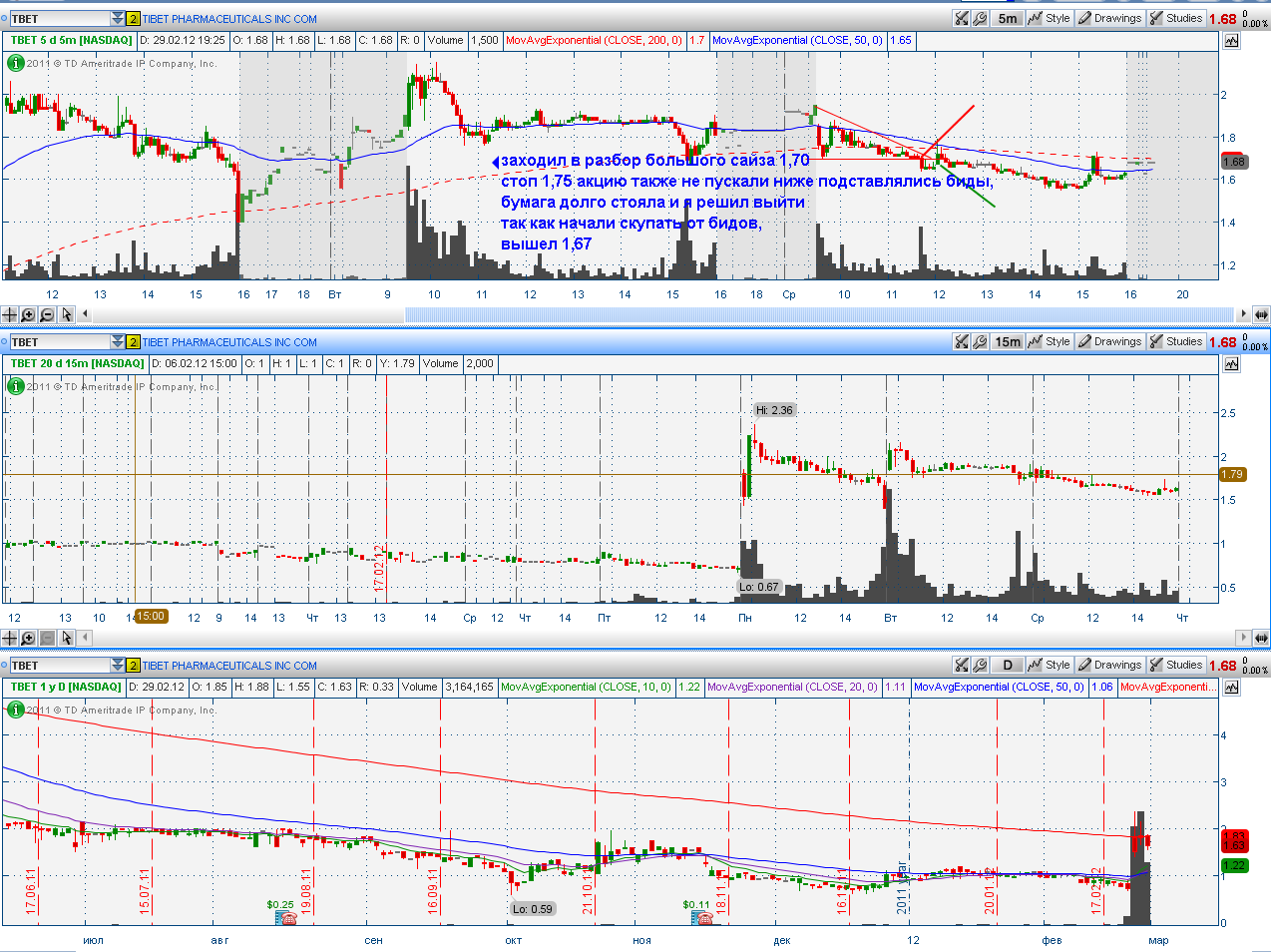The height and width of the screenshot is (952, 1271).
Task: Click TBET 20 d 15m [NASDAQ] label
Action: (x=77, y=364)
